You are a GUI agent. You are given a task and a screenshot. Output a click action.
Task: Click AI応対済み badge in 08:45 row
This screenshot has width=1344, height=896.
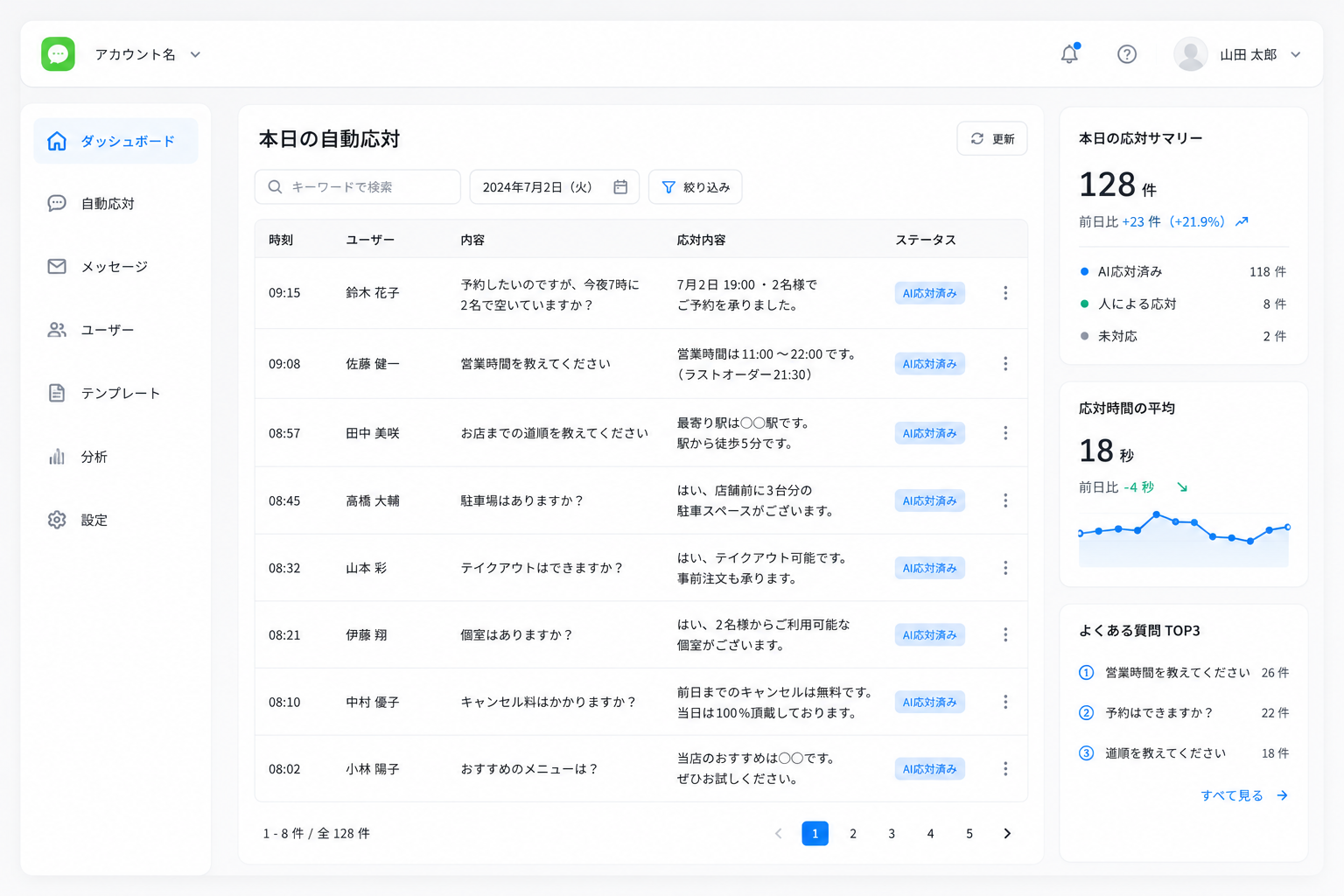pyautogui.click(x=929, y=500)
